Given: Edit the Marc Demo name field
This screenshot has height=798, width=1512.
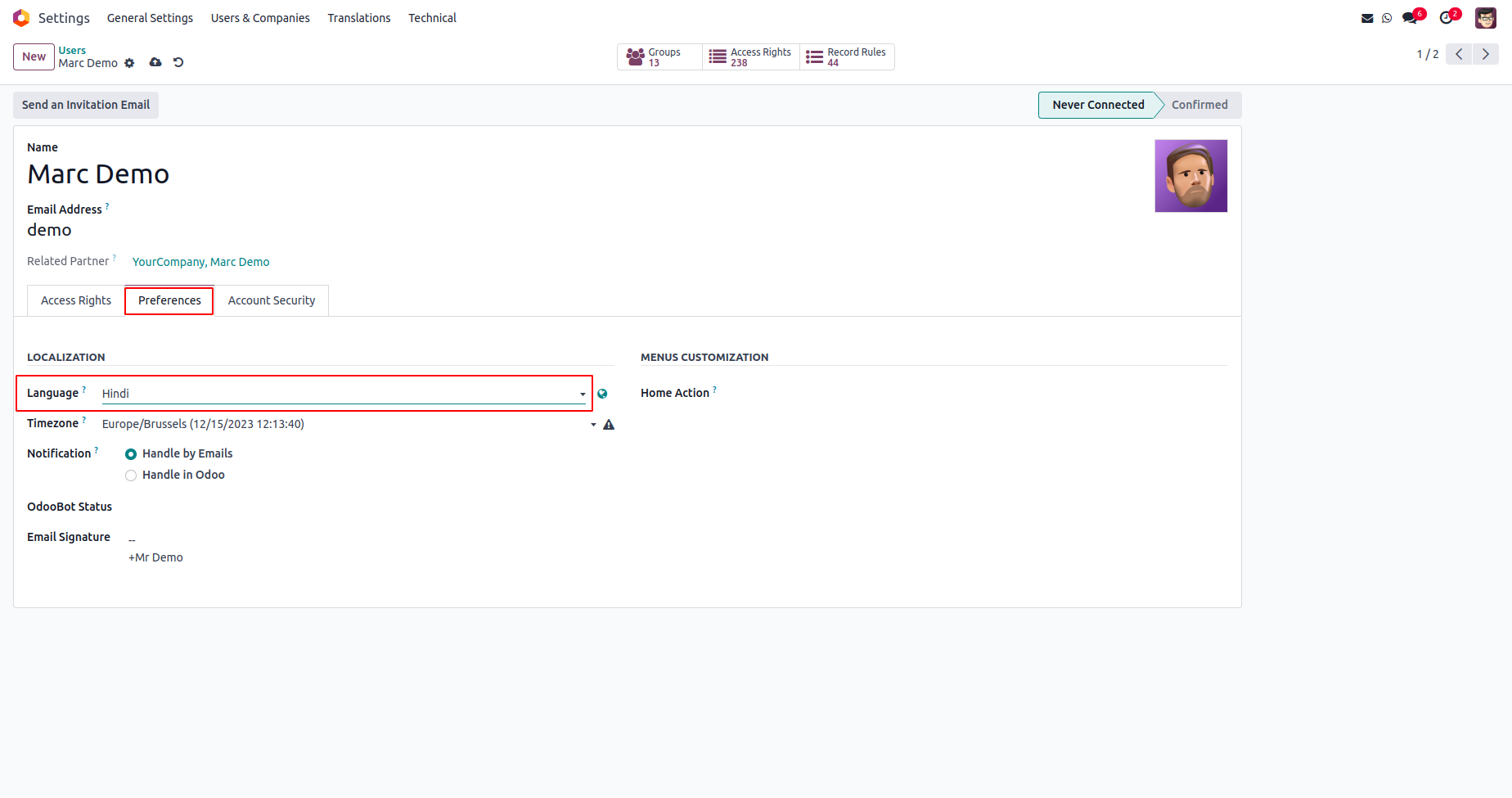Looking at the screenshot, I should pos(98,174).
